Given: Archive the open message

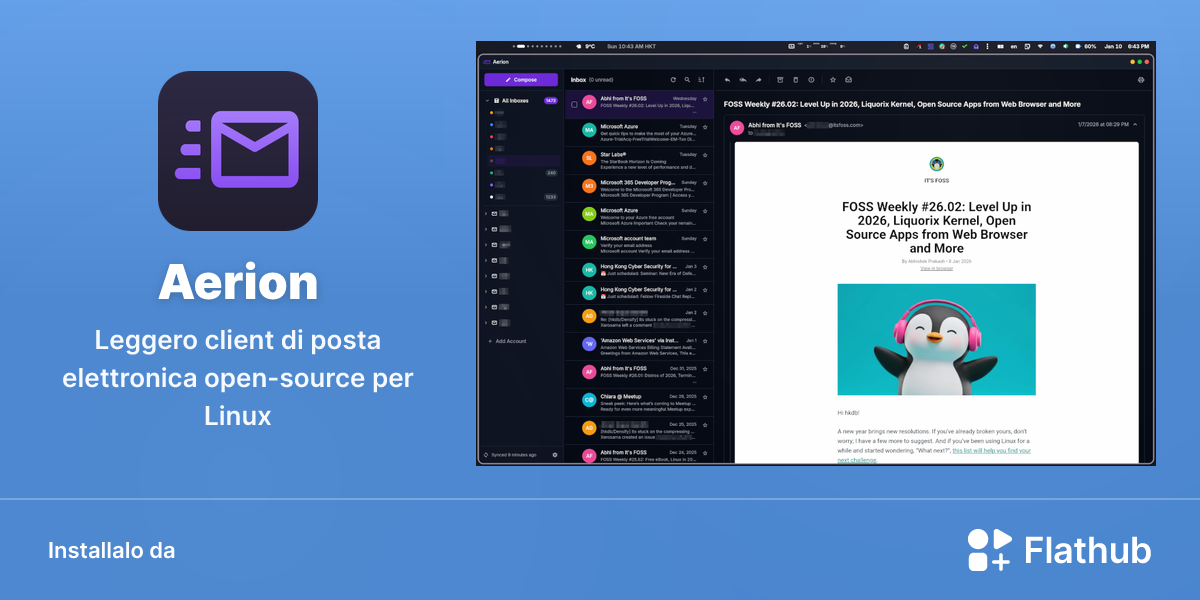Looking at the screenshot, I should click(780, 79).
